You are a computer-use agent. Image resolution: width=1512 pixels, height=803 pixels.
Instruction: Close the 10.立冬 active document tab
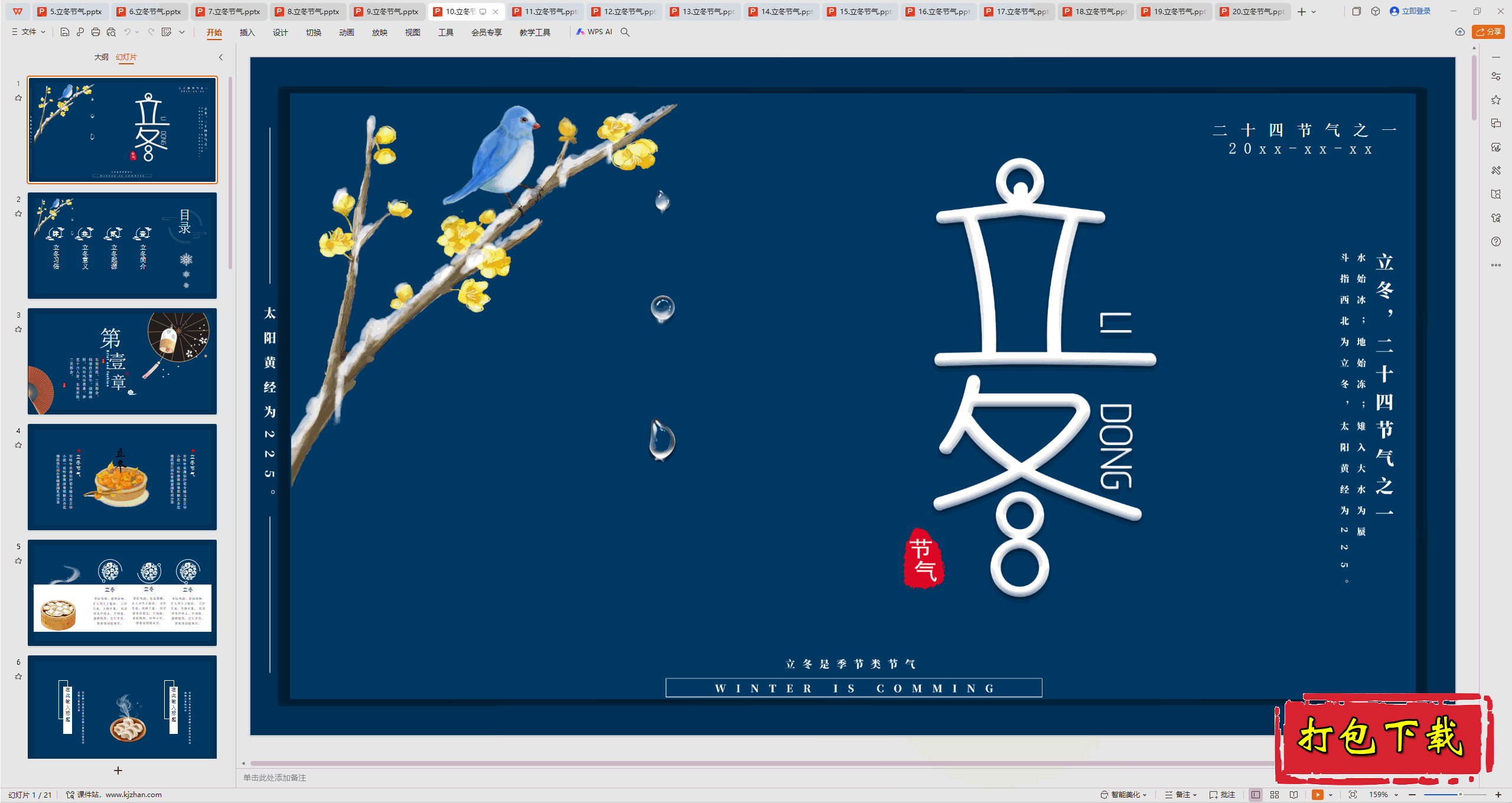[x=496, y=12]
